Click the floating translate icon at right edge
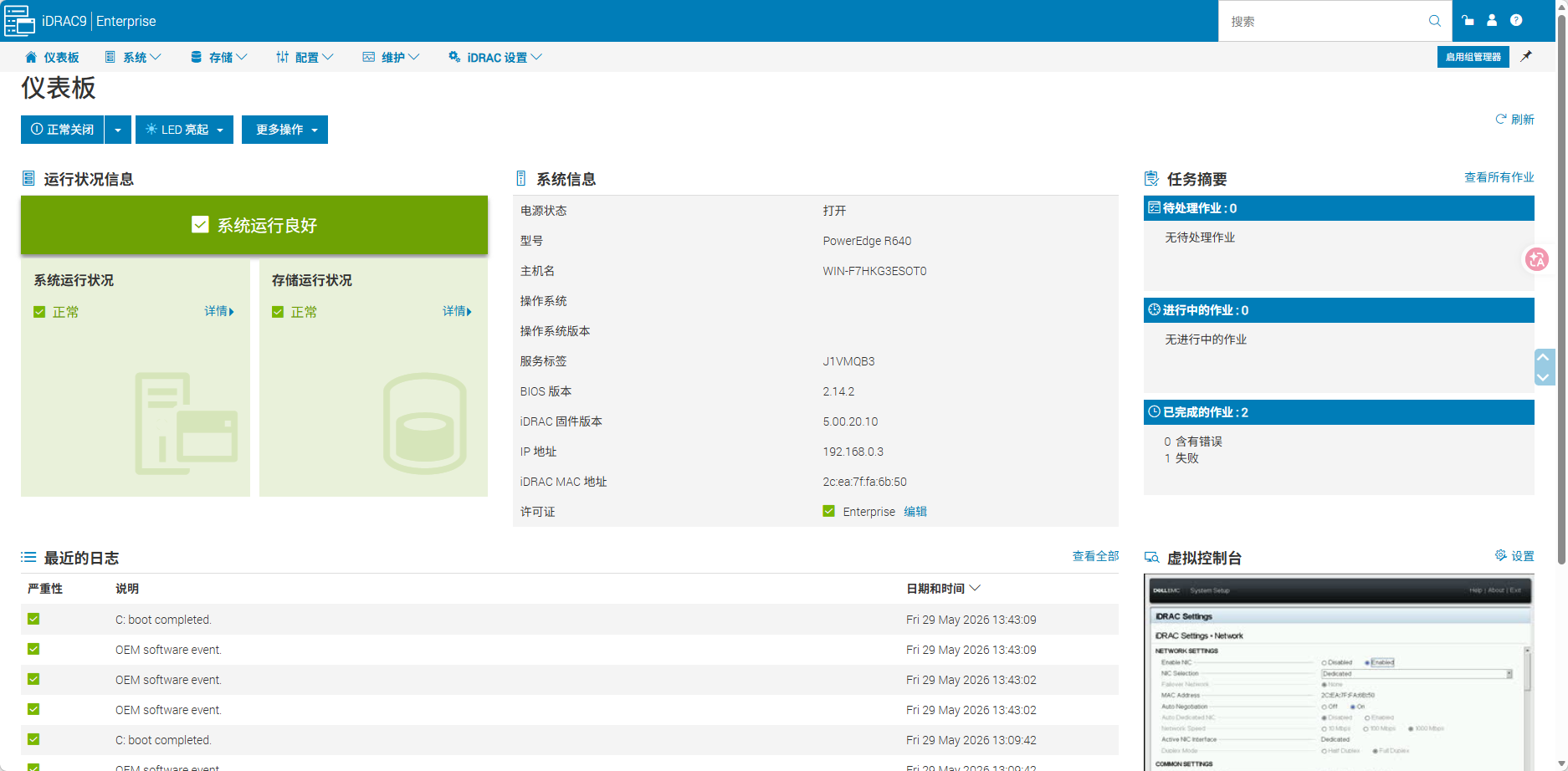The height and width of the screenshot is (771, 1568). (1536, 259)
